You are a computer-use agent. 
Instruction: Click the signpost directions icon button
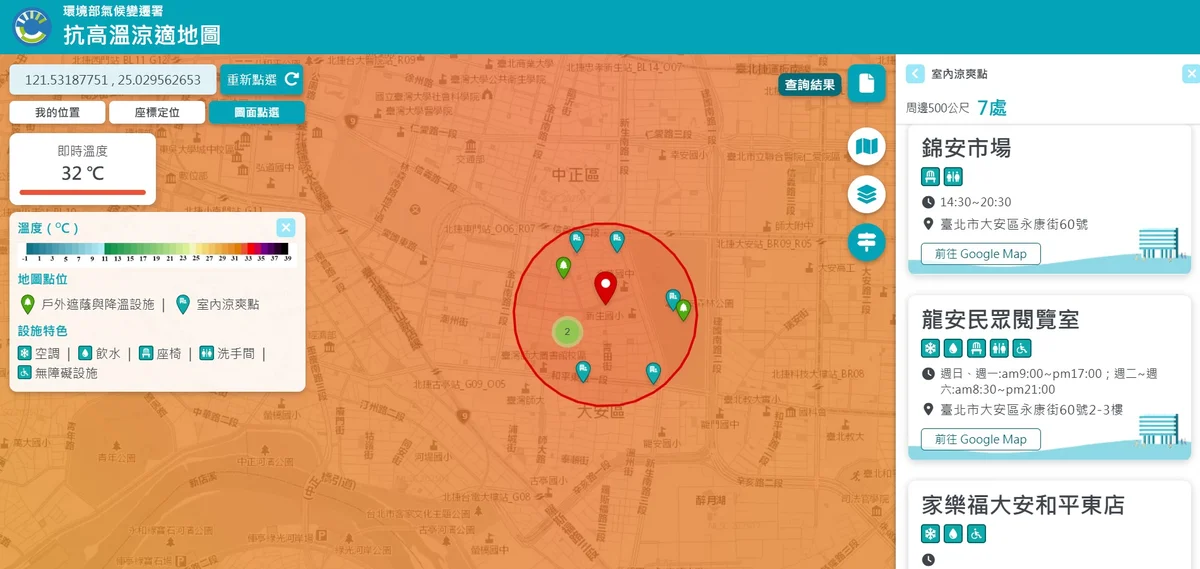tap(866, 241)
